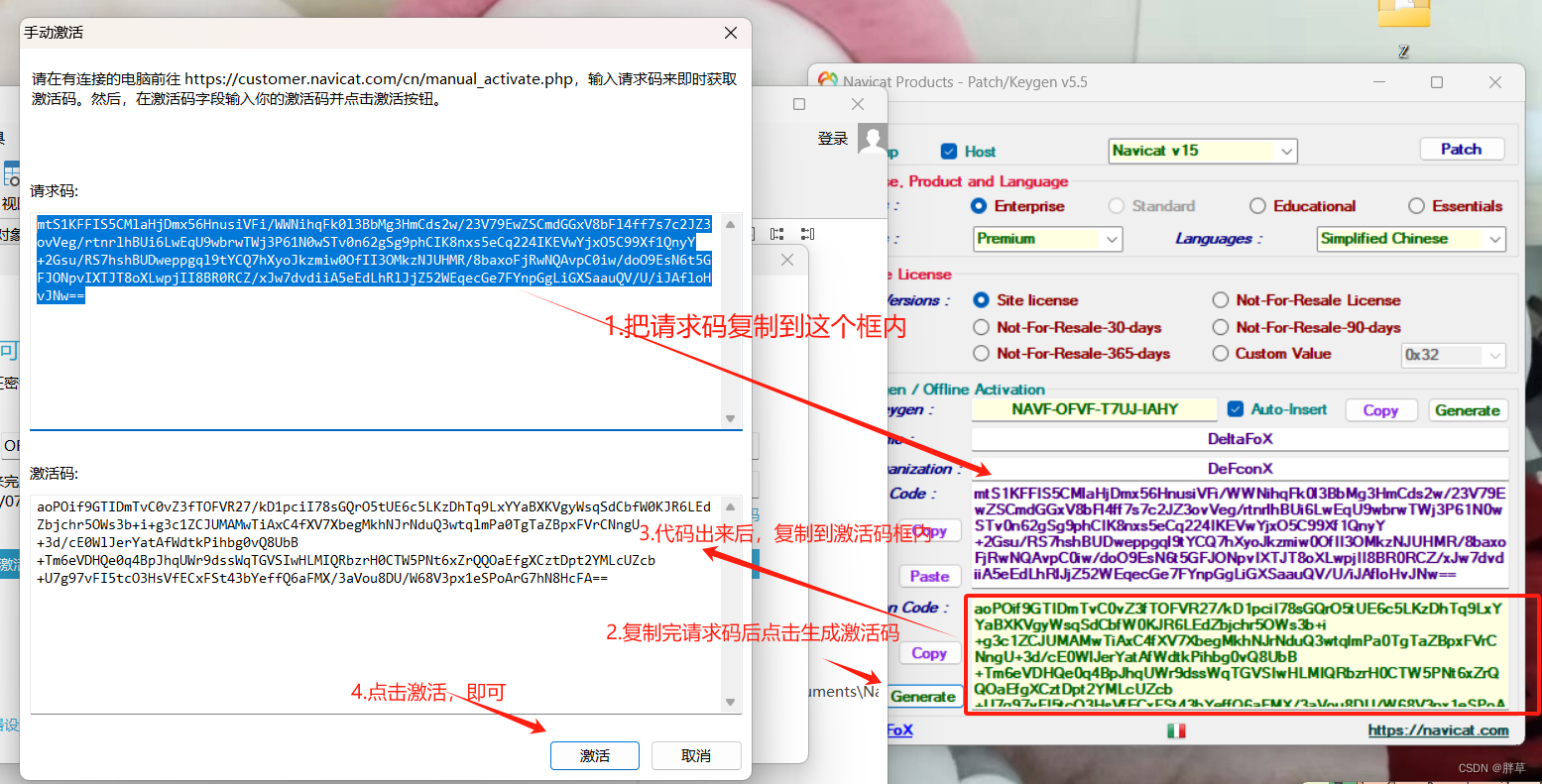Image resolution: width=1542 pixels, height=784 pixels.
Task: Click 登录 in the background Navicat window
Action: (833, 139)
